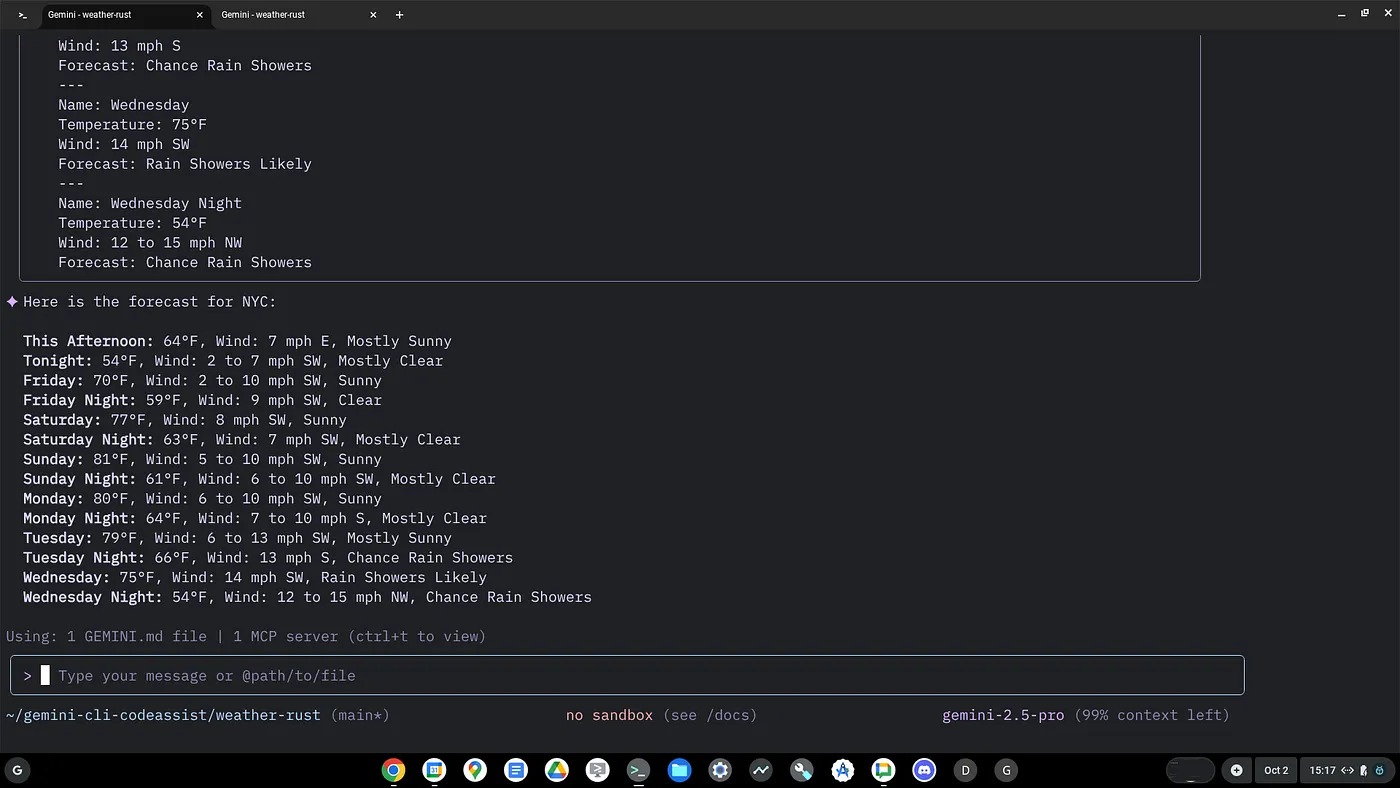Open the Files app in shelf
The image size is (1400, 788).
(x=679, y=770)
